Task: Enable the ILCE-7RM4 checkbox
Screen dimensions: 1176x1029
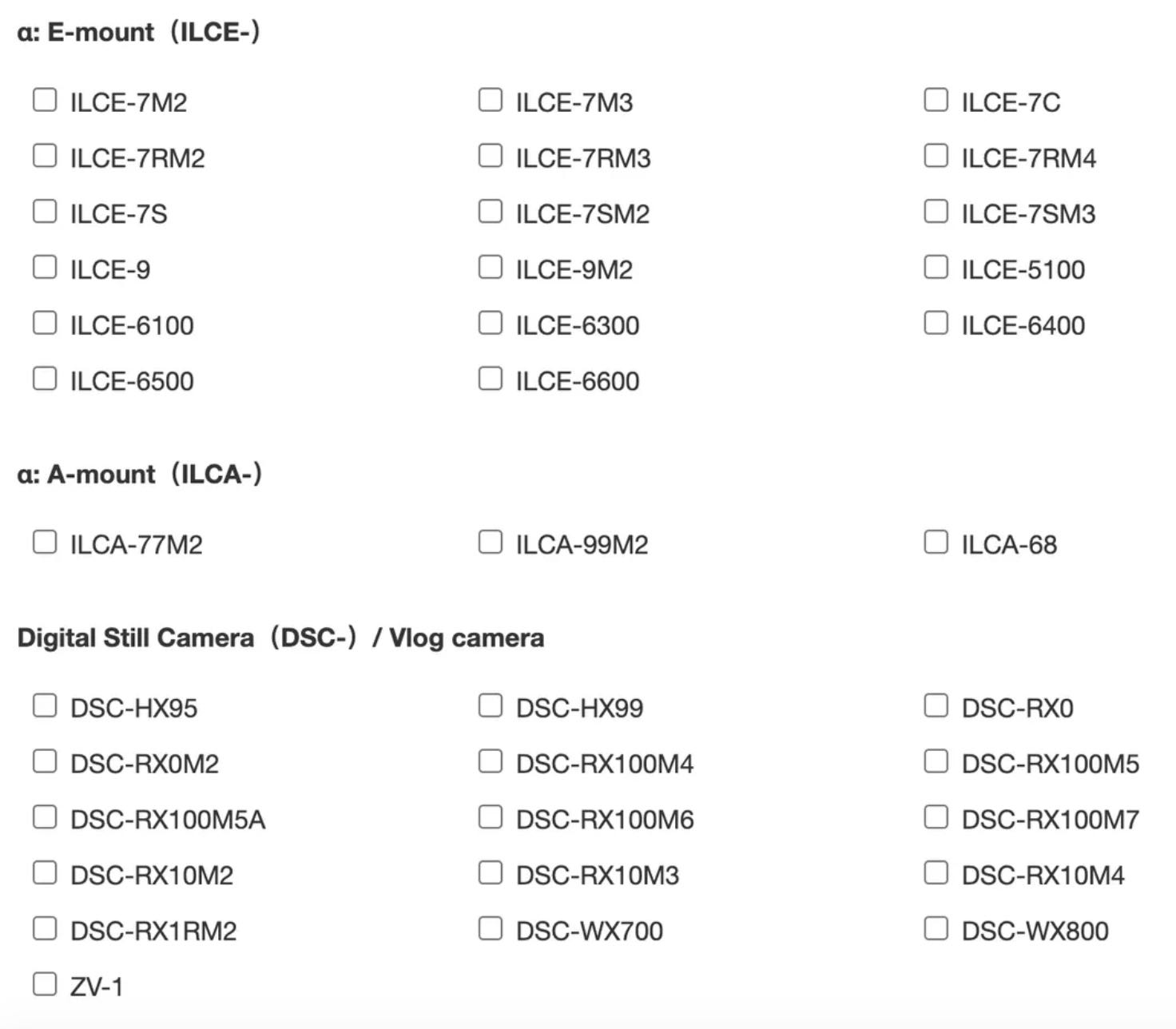Action: click(936, 156)
